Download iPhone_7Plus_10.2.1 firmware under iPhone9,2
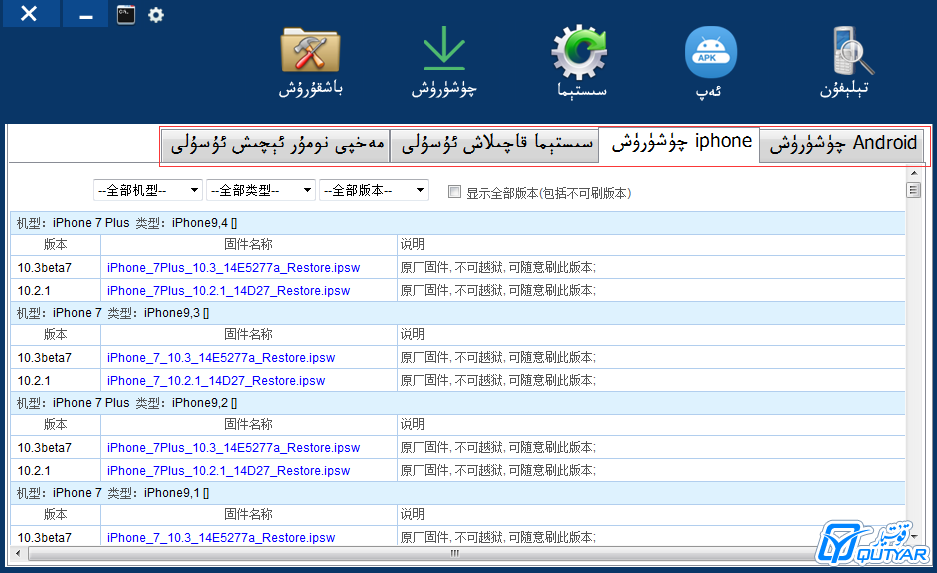Viewport: 937px width, 573px height. (x=228, y=471)
